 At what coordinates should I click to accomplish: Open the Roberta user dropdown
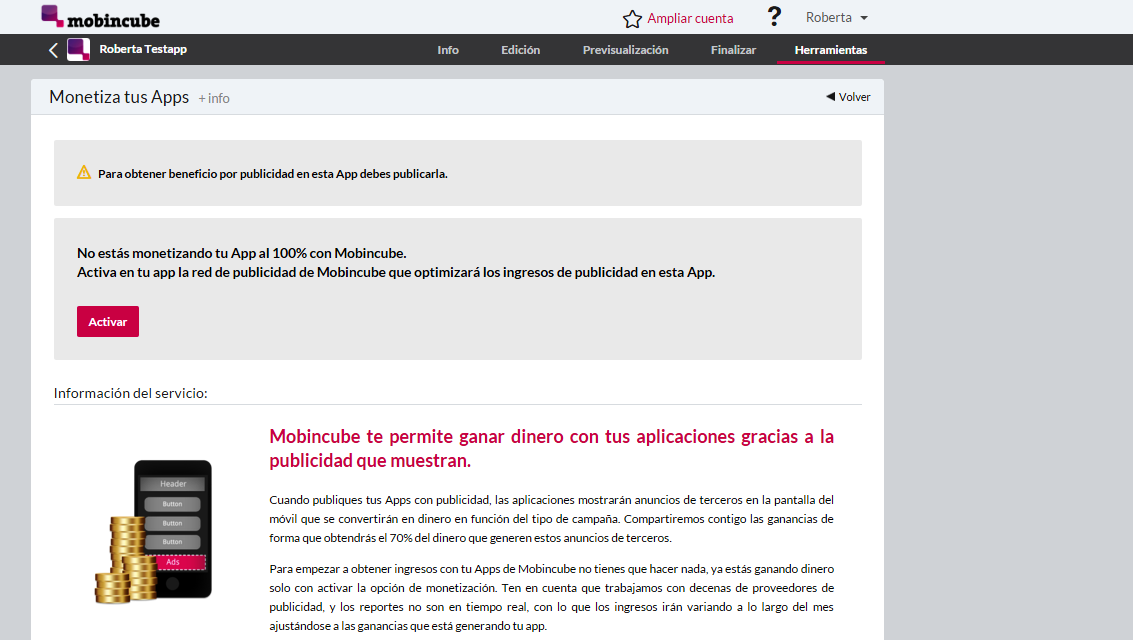(x=837, y=17)
